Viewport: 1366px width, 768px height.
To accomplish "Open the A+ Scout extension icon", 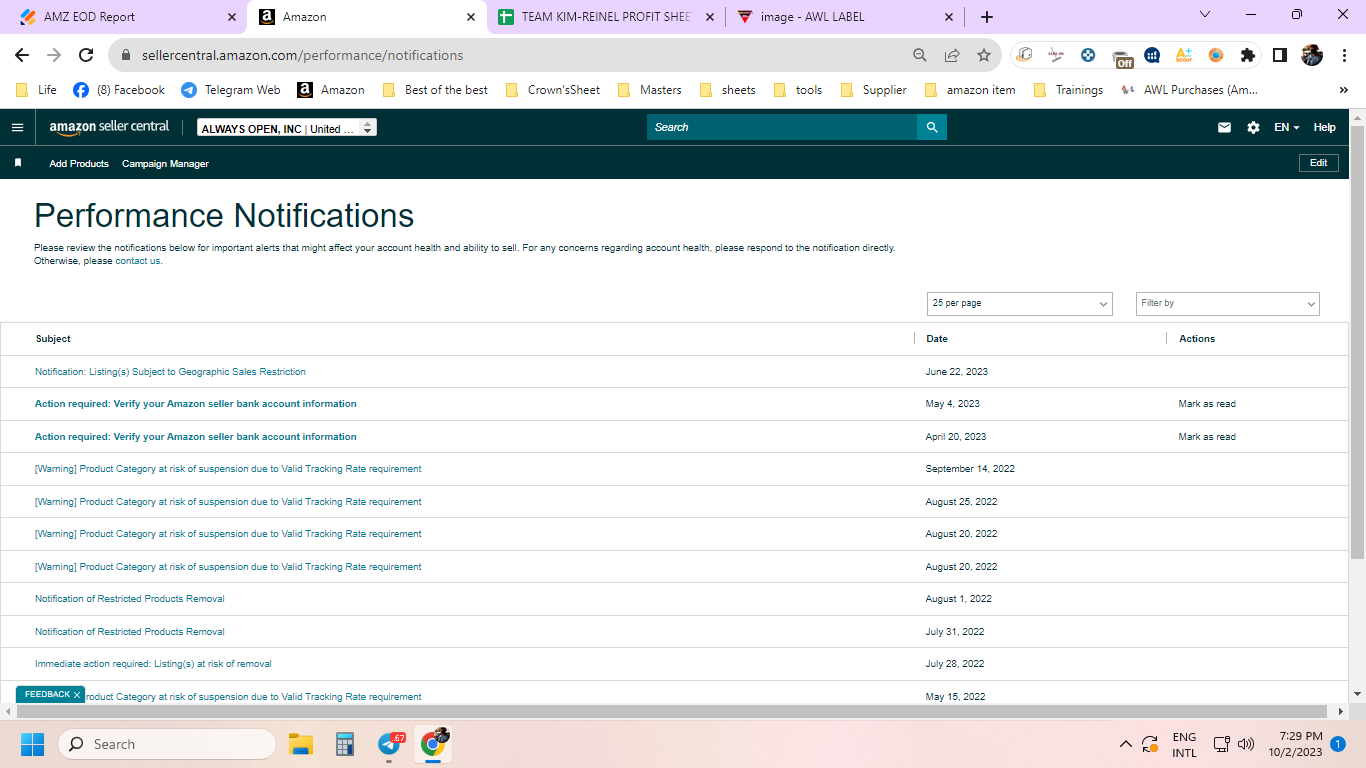I will (1184, 56).
